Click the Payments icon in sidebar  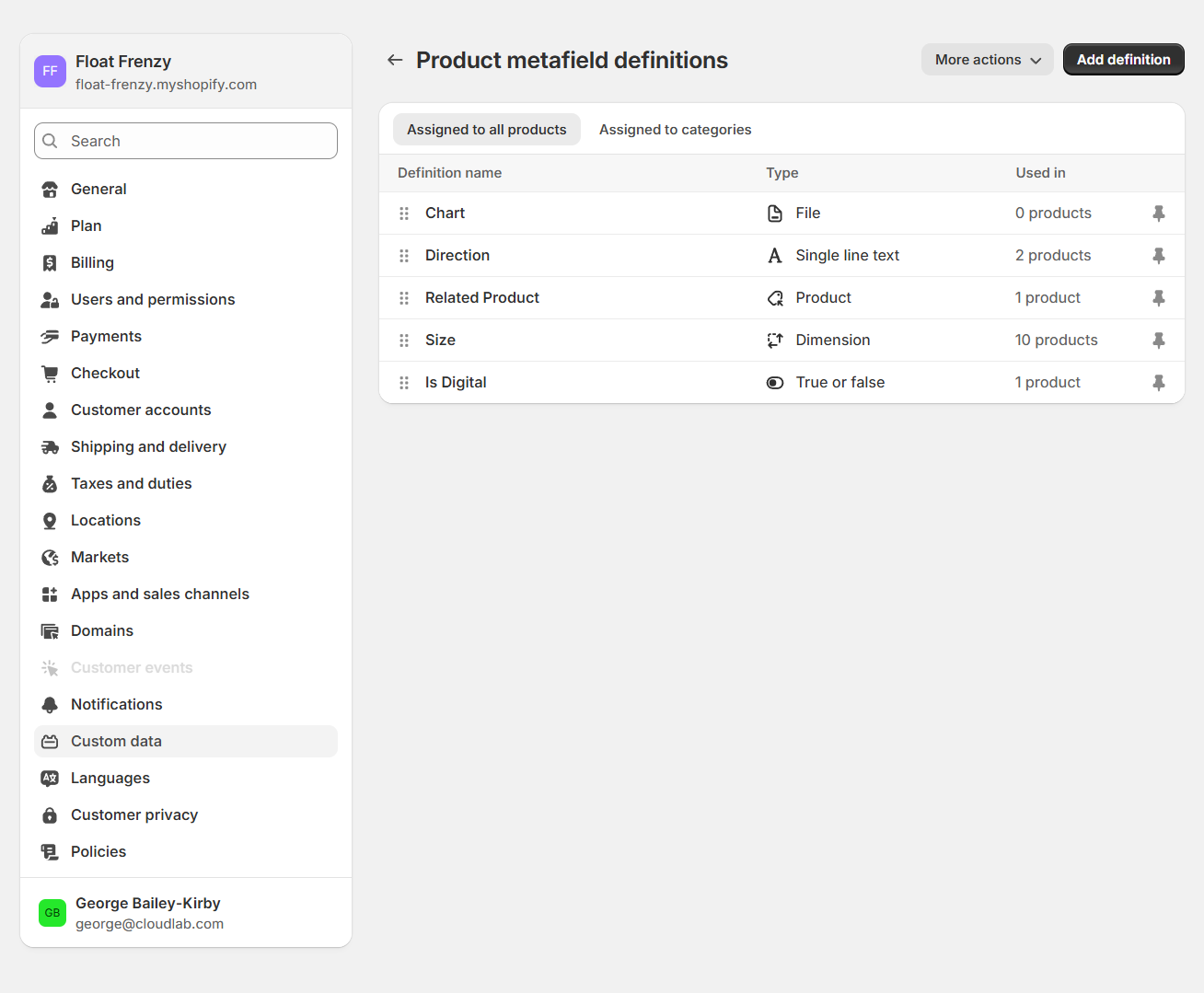(x=50, y=337)
